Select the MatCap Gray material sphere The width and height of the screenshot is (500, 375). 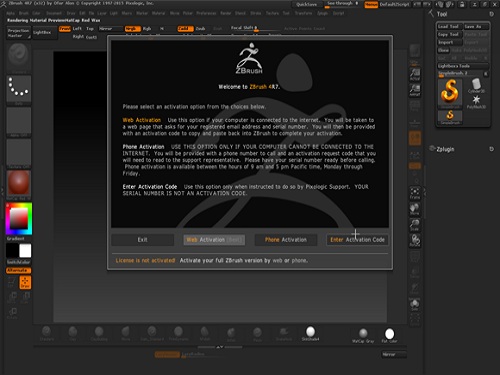363,335
